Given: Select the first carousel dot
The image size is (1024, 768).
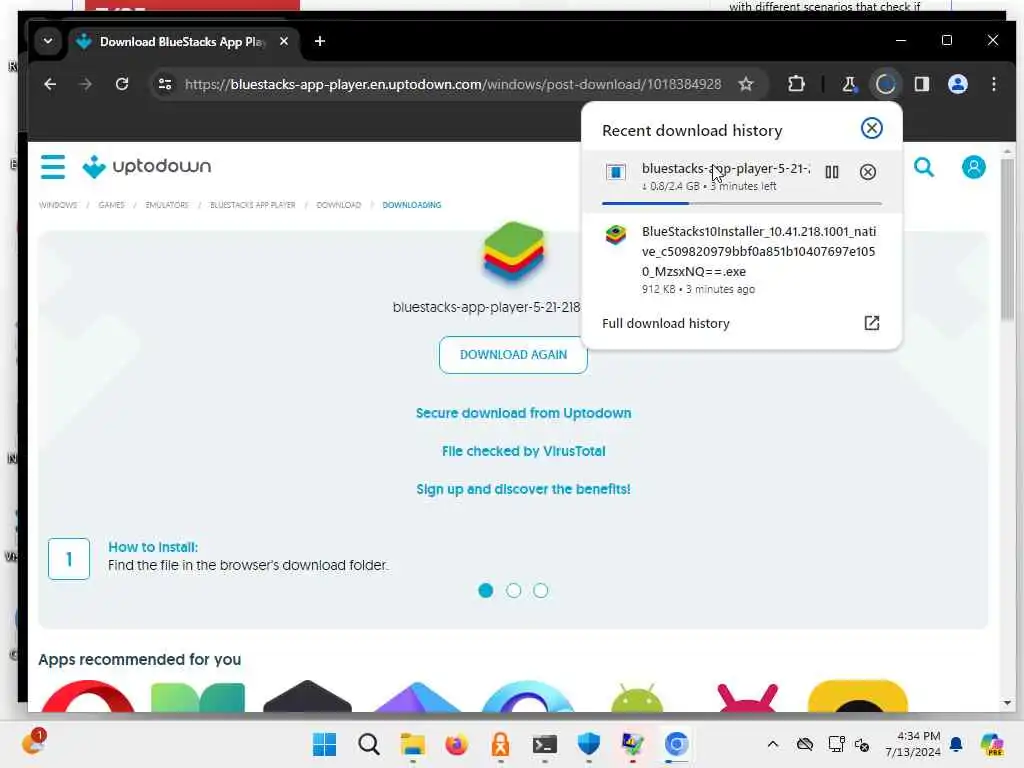Looking at the screenshot, I should pos(485,590).
